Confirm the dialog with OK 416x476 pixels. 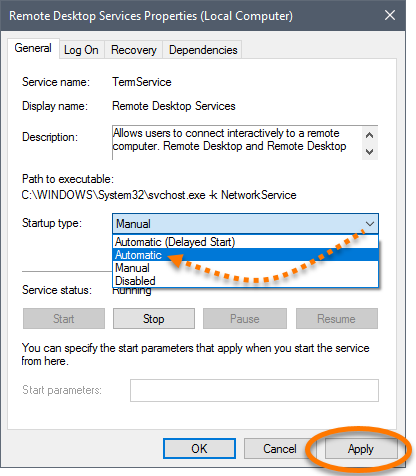click(199, 449)
